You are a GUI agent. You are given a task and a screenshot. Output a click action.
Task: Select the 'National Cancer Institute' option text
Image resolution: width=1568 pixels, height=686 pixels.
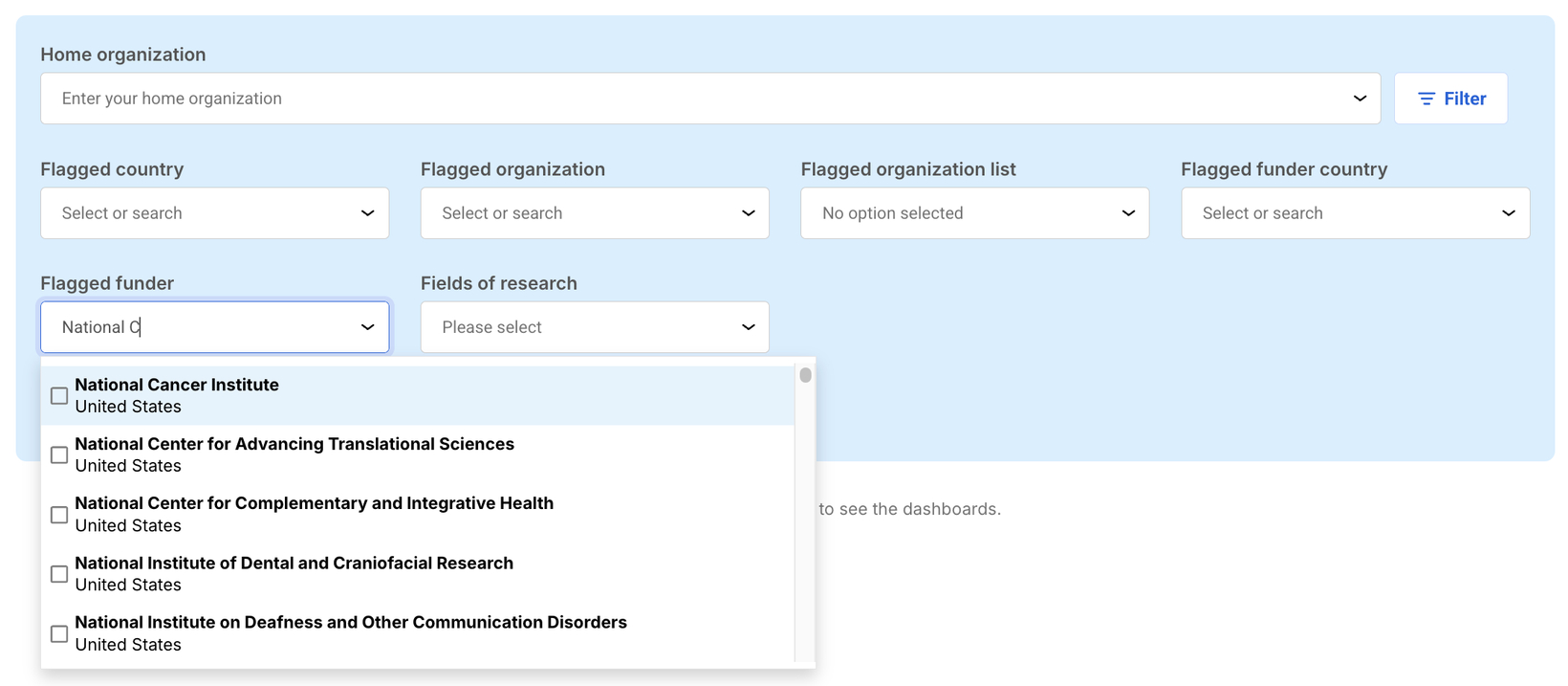[177, 385]
